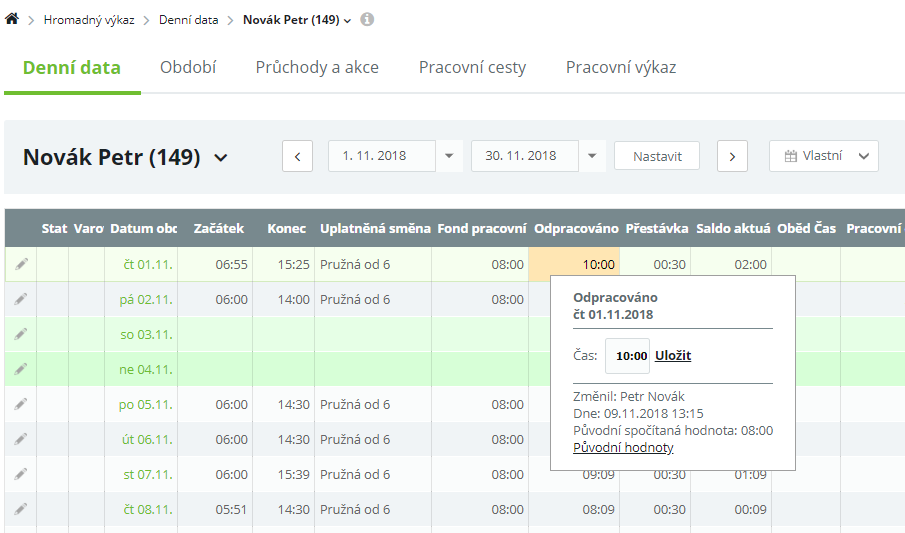Open start date 1. 11. 2018 dropdown arrow
The width and height of the screenshot is (905, 533).
(x=449, y=156)
